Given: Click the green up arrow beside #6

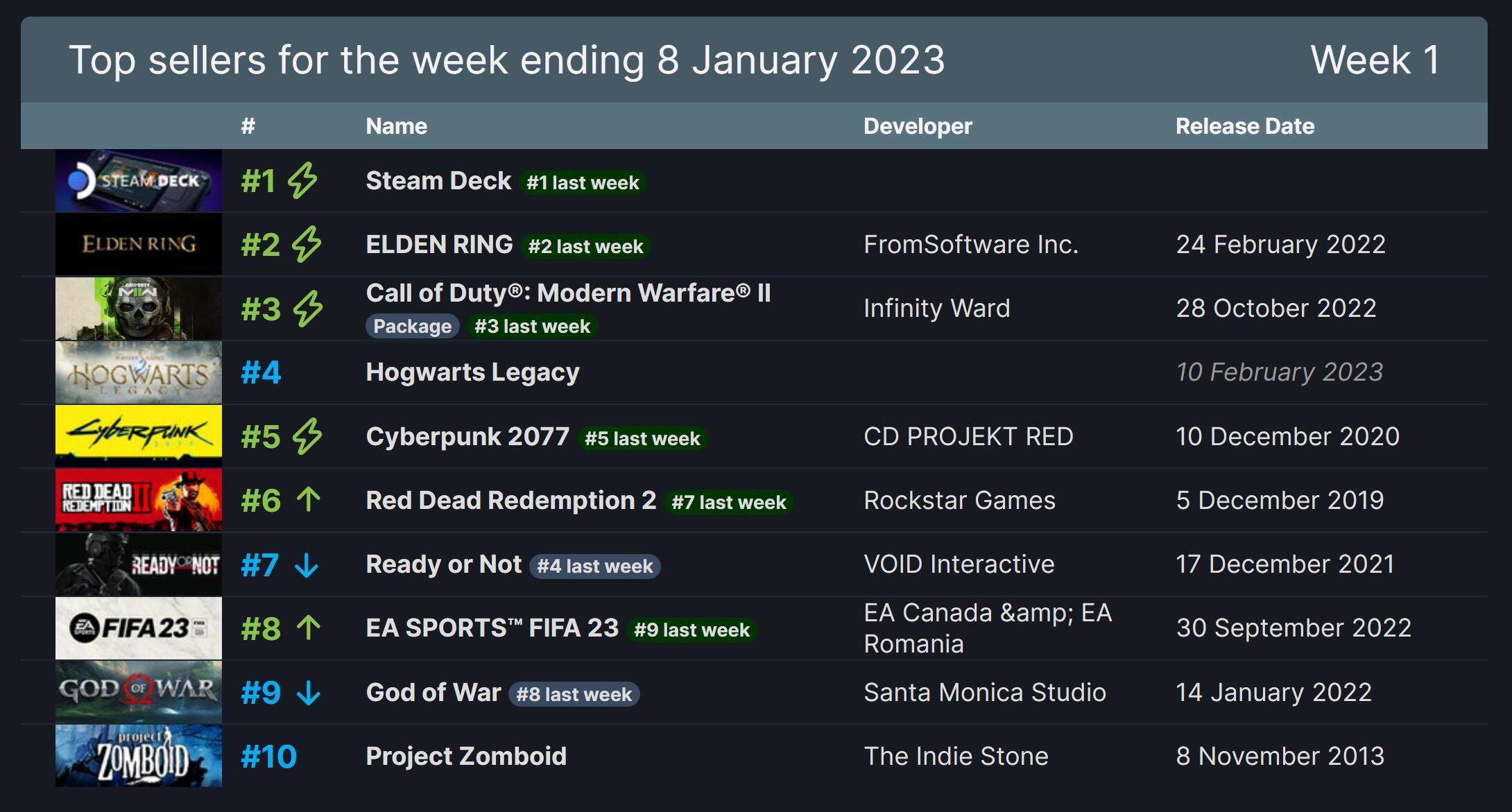Looking at the screenshot, I should pyautogui.click(x=308, y=500).
